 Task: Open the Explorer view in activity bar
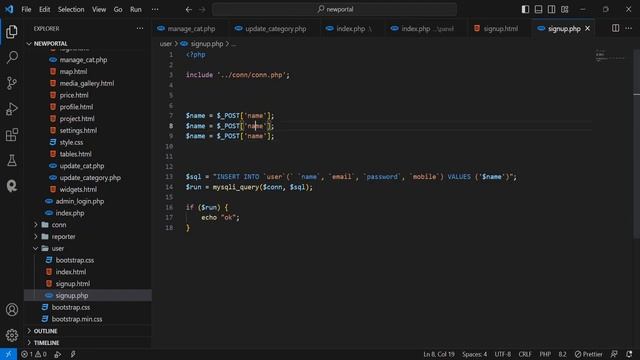[x=12, y=31]
